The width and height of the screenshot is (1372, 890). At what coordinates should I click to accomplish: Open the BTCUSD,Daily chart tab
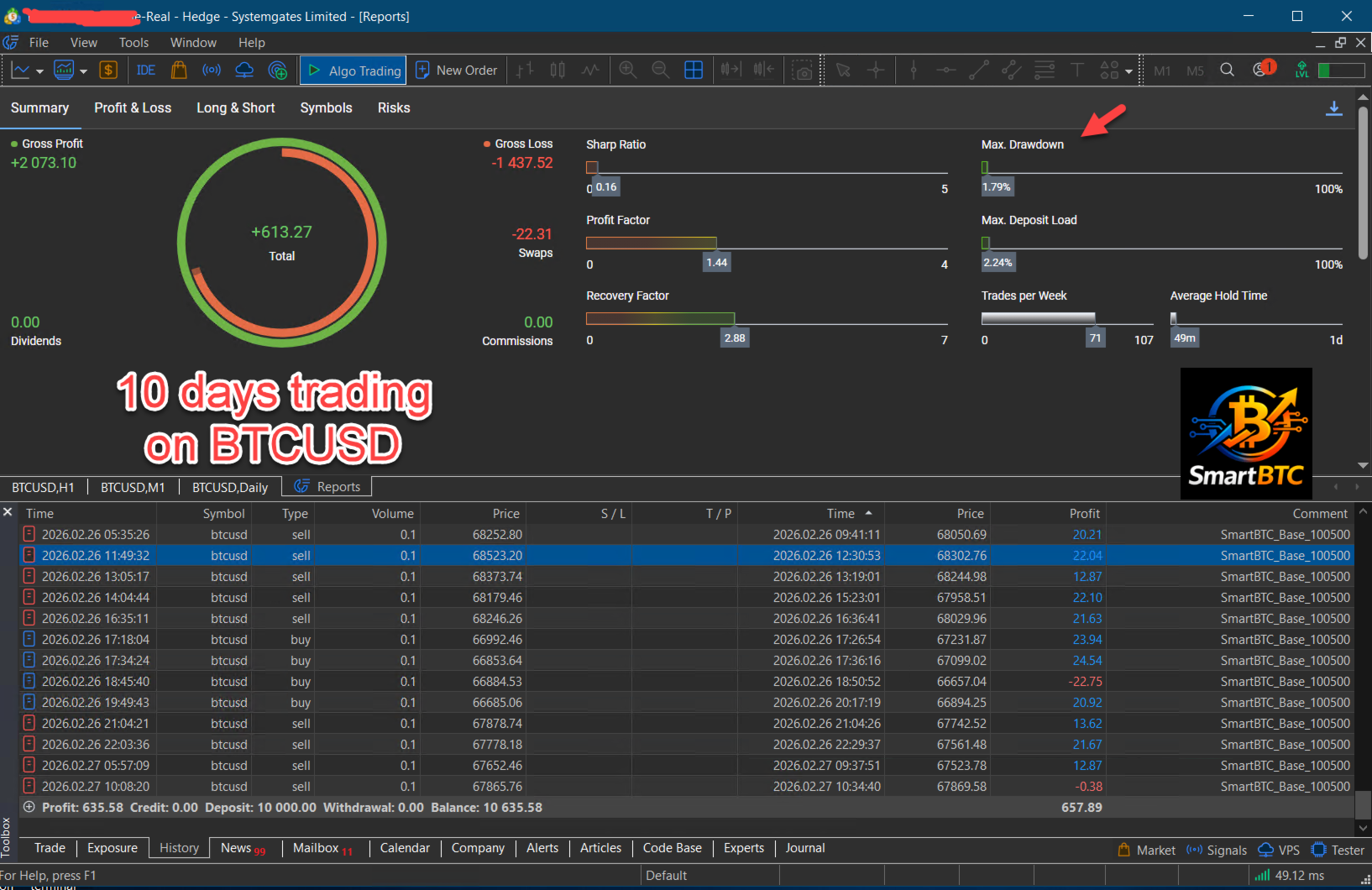pyautogui.click(x=230, y=488)
